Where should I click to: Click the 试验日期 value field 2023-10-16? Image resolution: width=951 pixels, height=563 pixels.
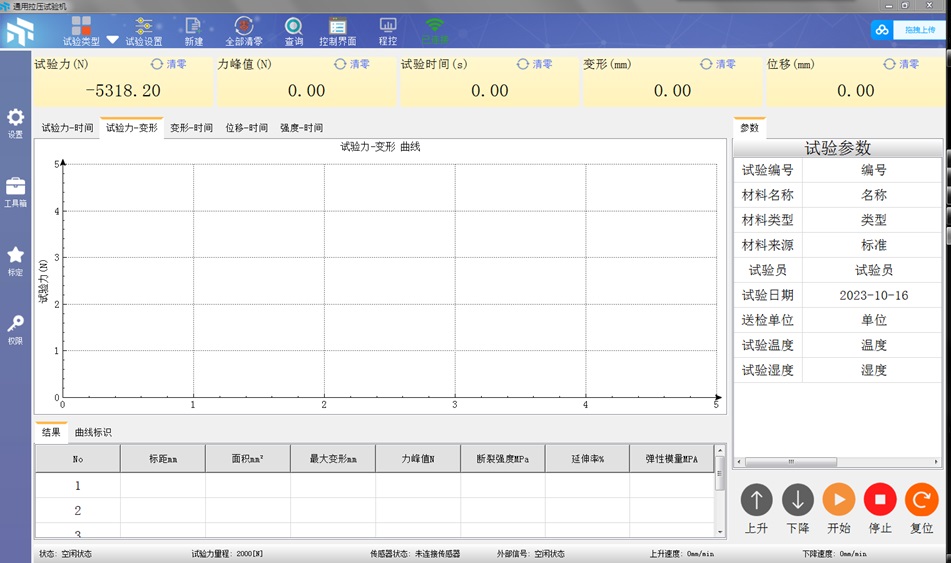tap(873, 295)
